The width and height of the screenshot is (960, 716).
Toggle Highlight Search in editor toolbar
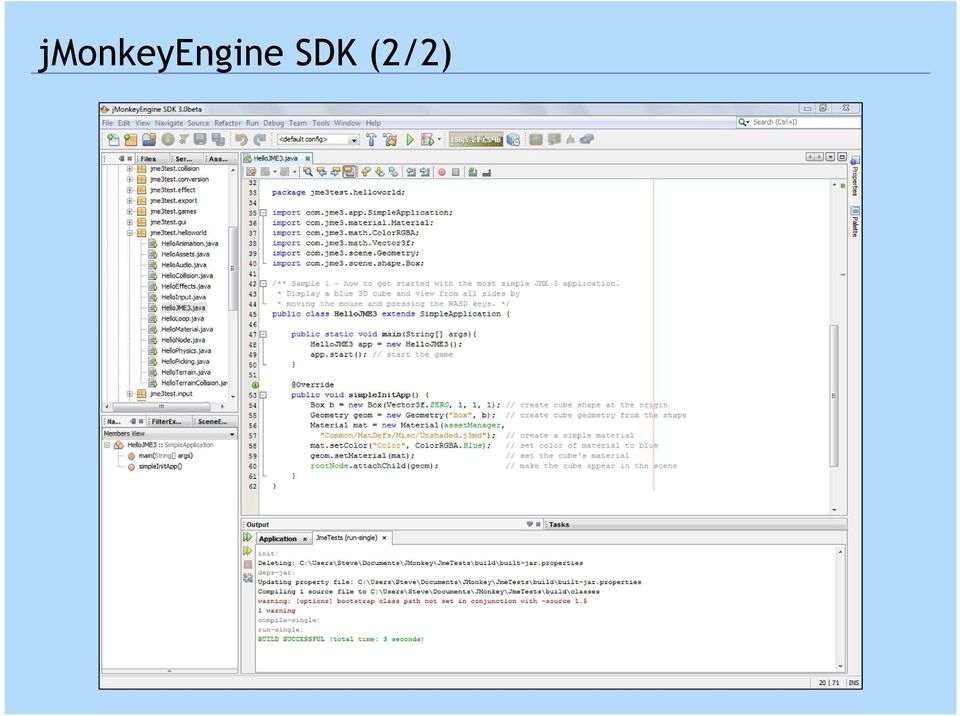tap(349, 172)
